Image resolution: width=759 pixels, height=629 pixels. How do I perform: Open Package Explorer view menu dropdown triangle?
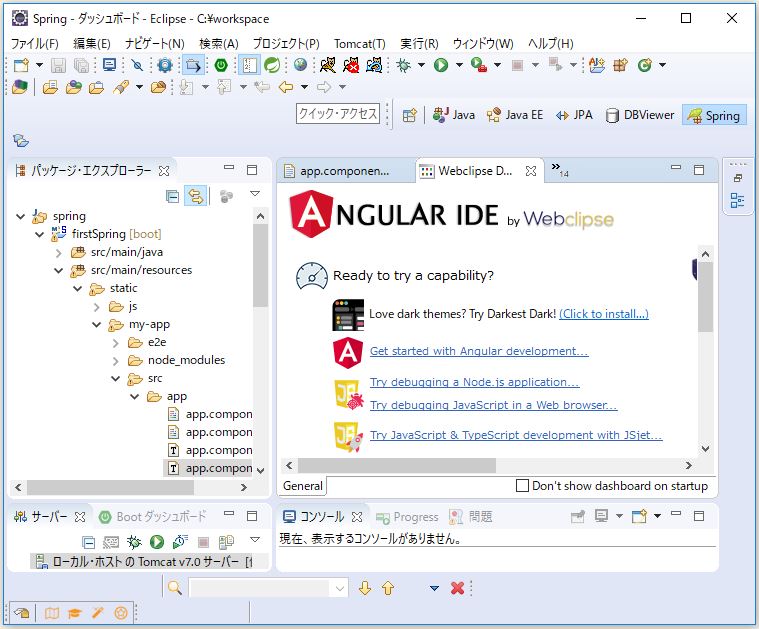click(x=255, y=194)
